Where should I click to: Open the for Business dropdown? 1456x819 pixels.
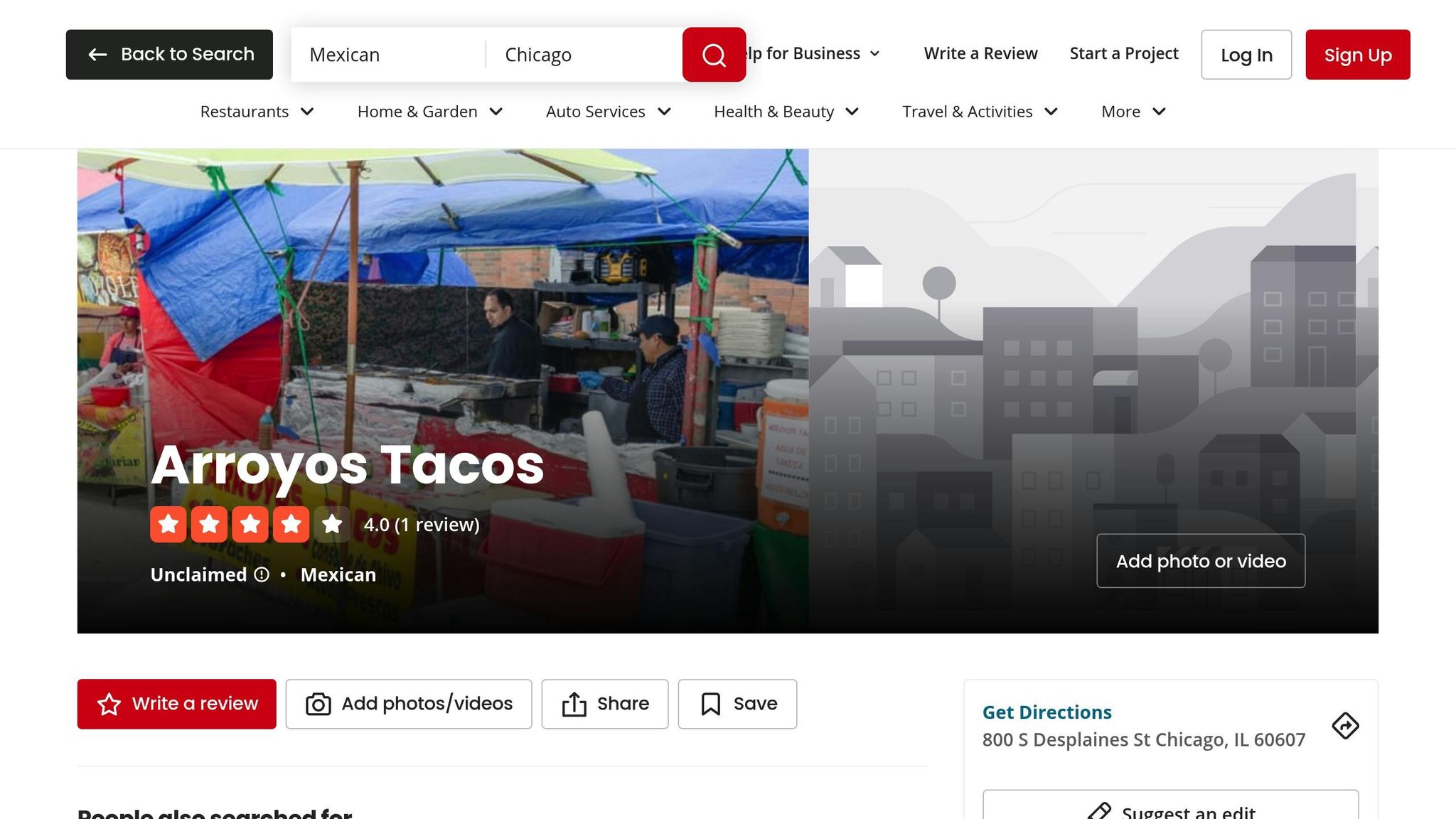(x=813, y=54)
